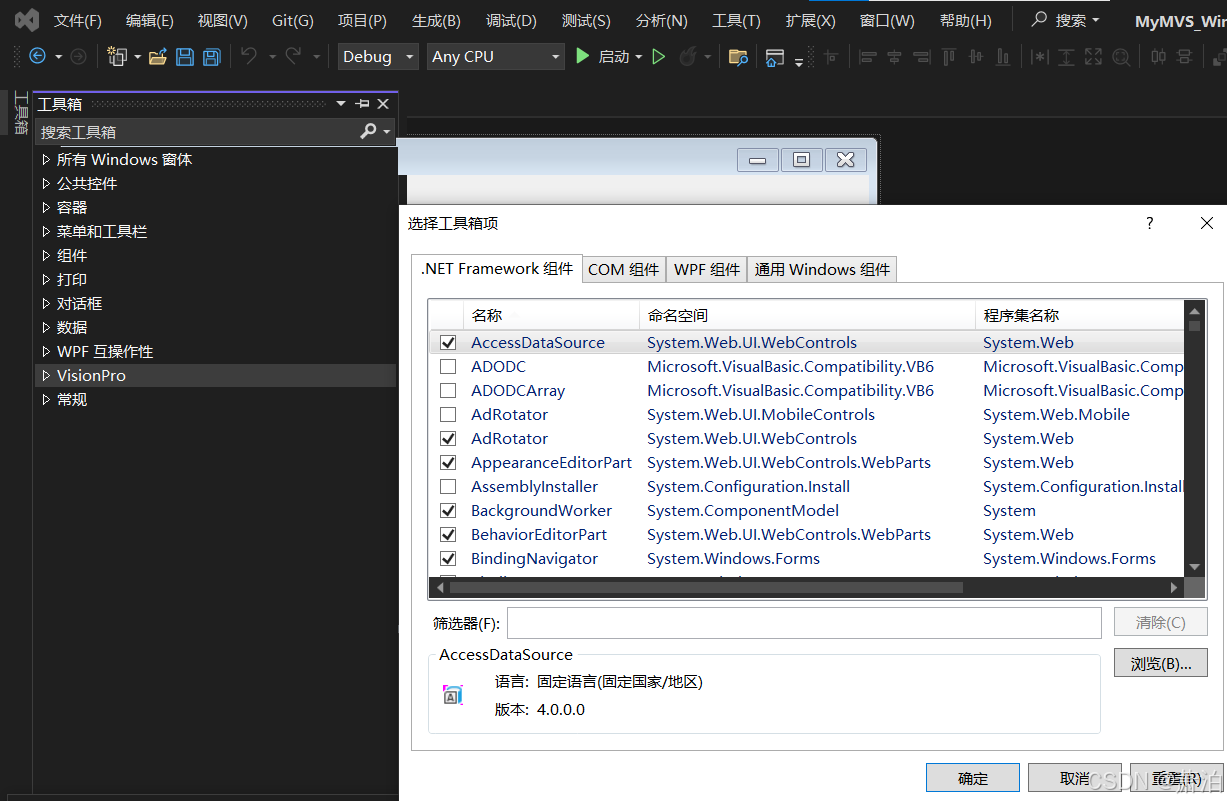
Task: Click the Align Tops layout icon
Action: click(x=948, y=57)
